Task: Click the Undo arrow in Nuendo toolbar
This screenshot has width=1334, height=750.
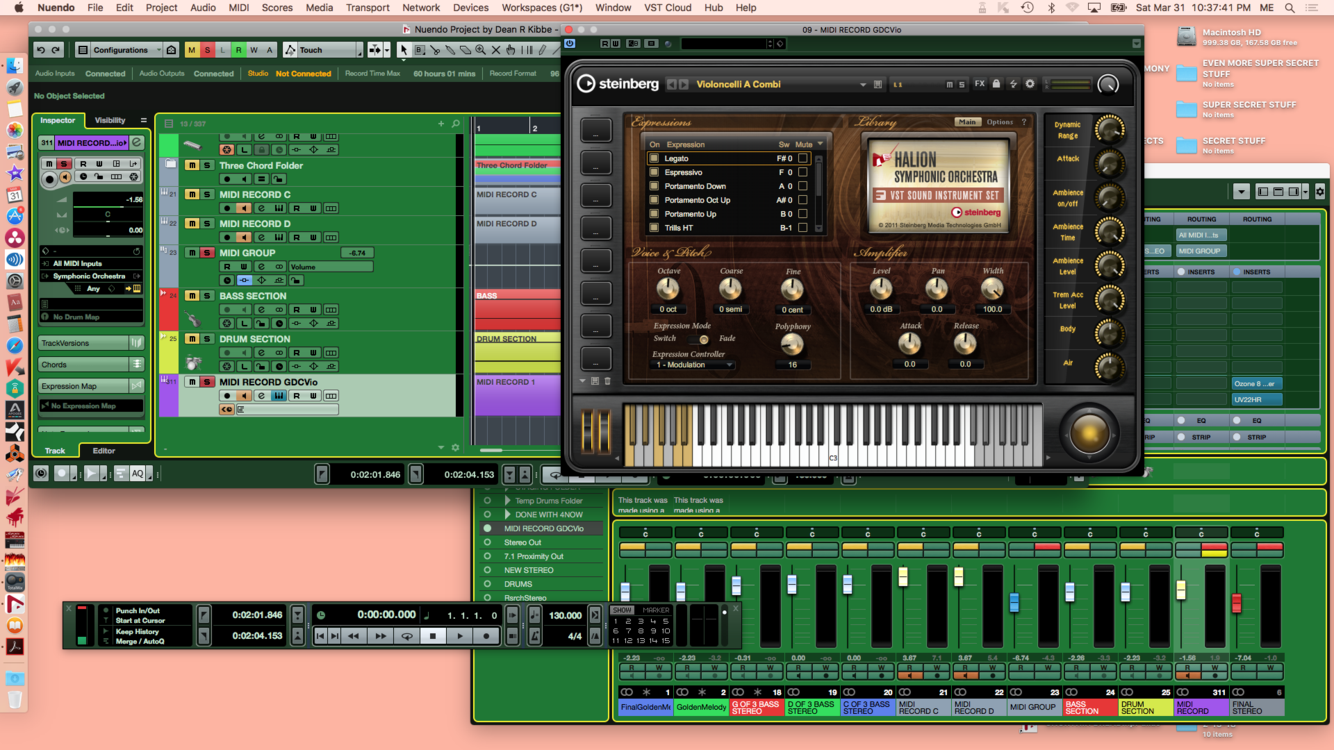Action: 41,50
